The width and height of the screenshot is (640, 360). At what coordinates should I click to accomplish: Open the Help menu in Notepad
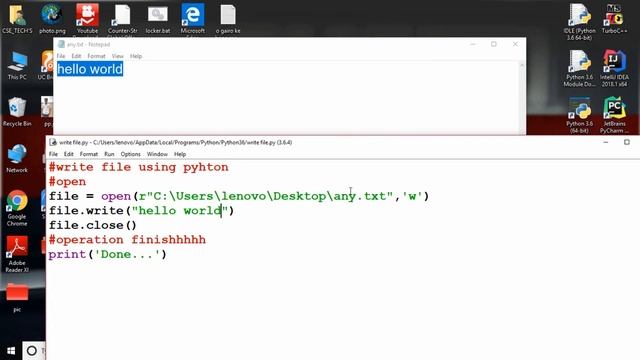pos(136,56)
